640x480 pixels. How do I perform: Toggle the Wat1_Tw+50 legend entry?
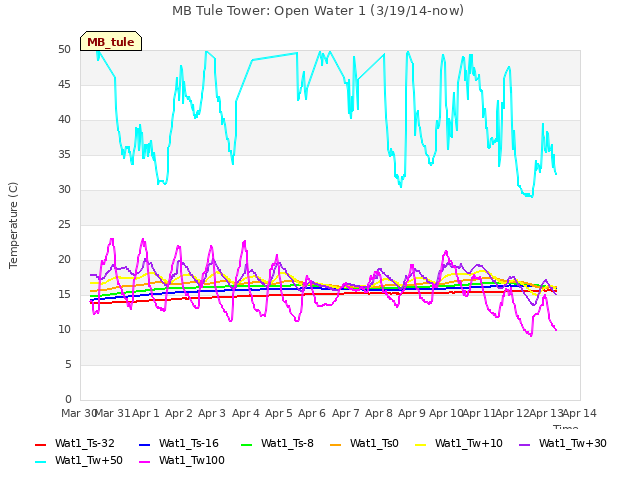coord(79,460)
